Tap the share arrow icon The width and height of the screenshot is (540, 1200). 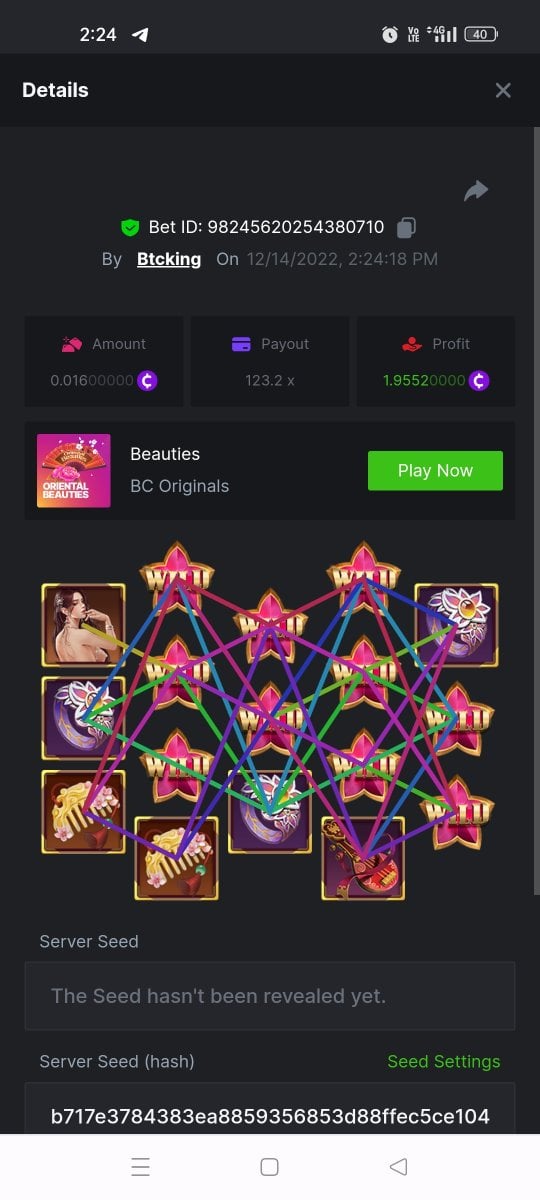point(476,191)
